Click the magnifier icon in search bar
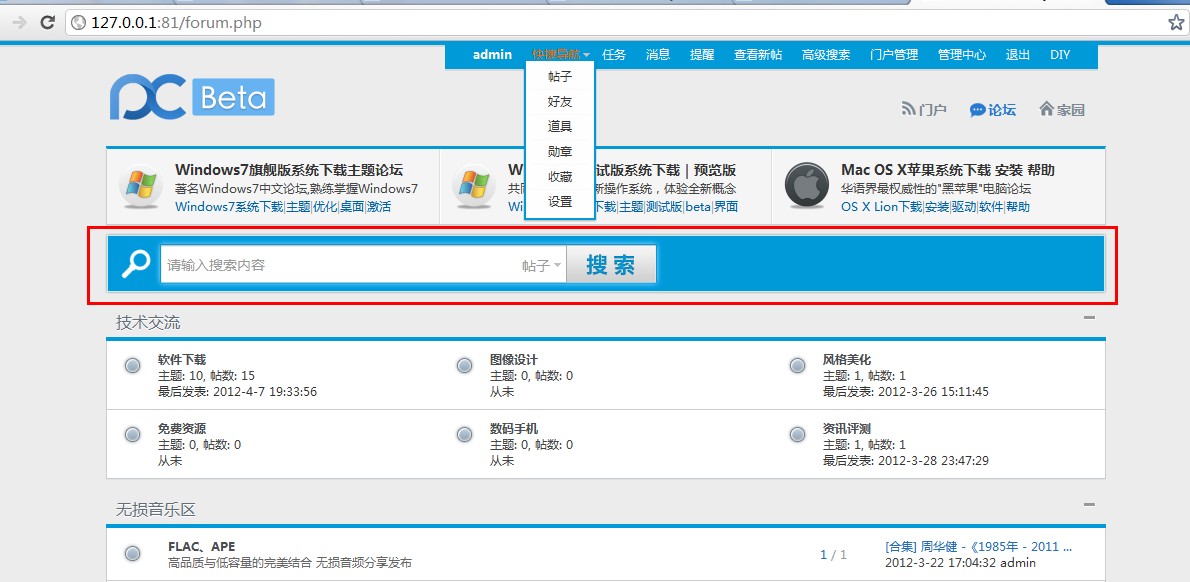Screen dimensions: 1190x582 click(136, 264)
